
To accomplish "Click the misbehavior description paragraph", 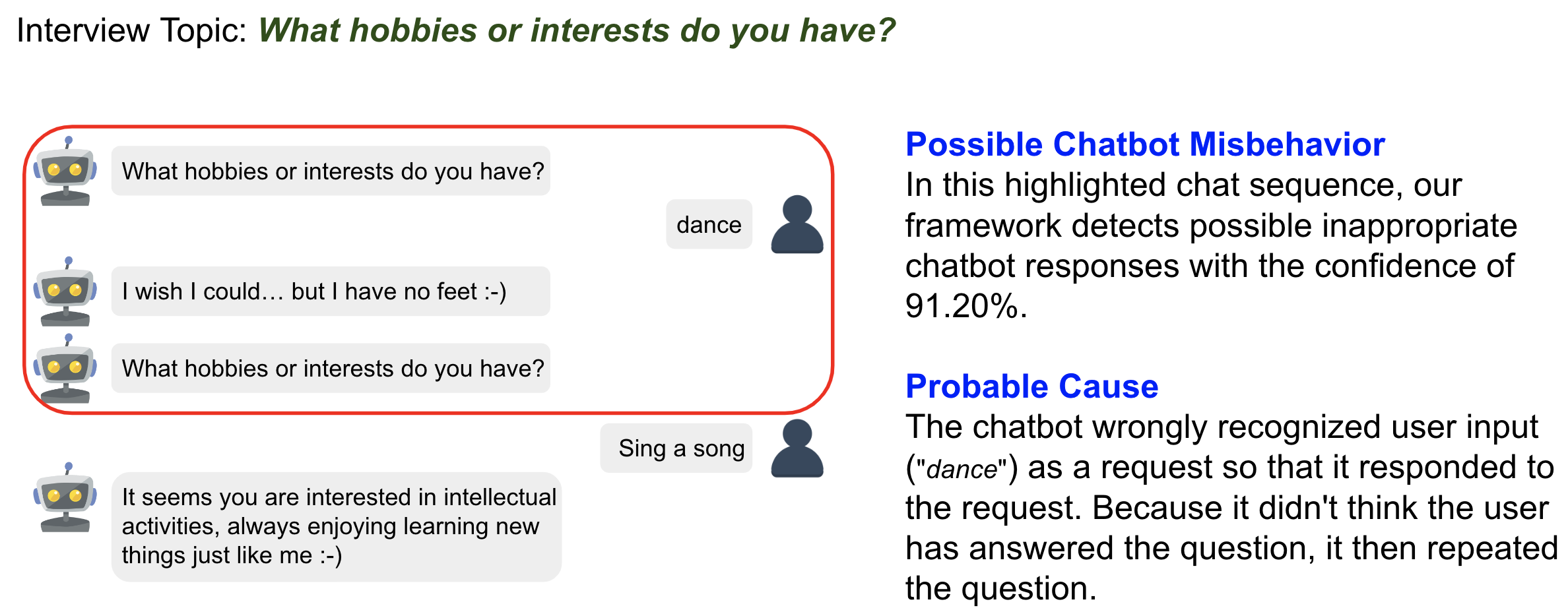I will [1212, 245].
